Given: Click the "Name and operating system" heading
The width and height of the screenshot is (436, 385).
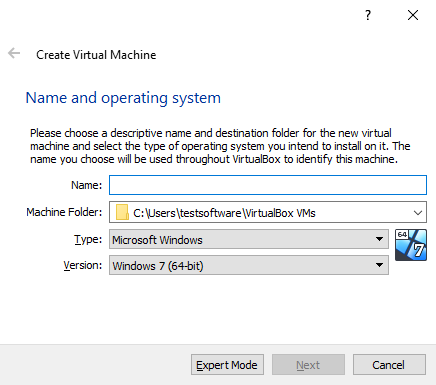Looking at the screenshot, I should [x=123, y=98].
